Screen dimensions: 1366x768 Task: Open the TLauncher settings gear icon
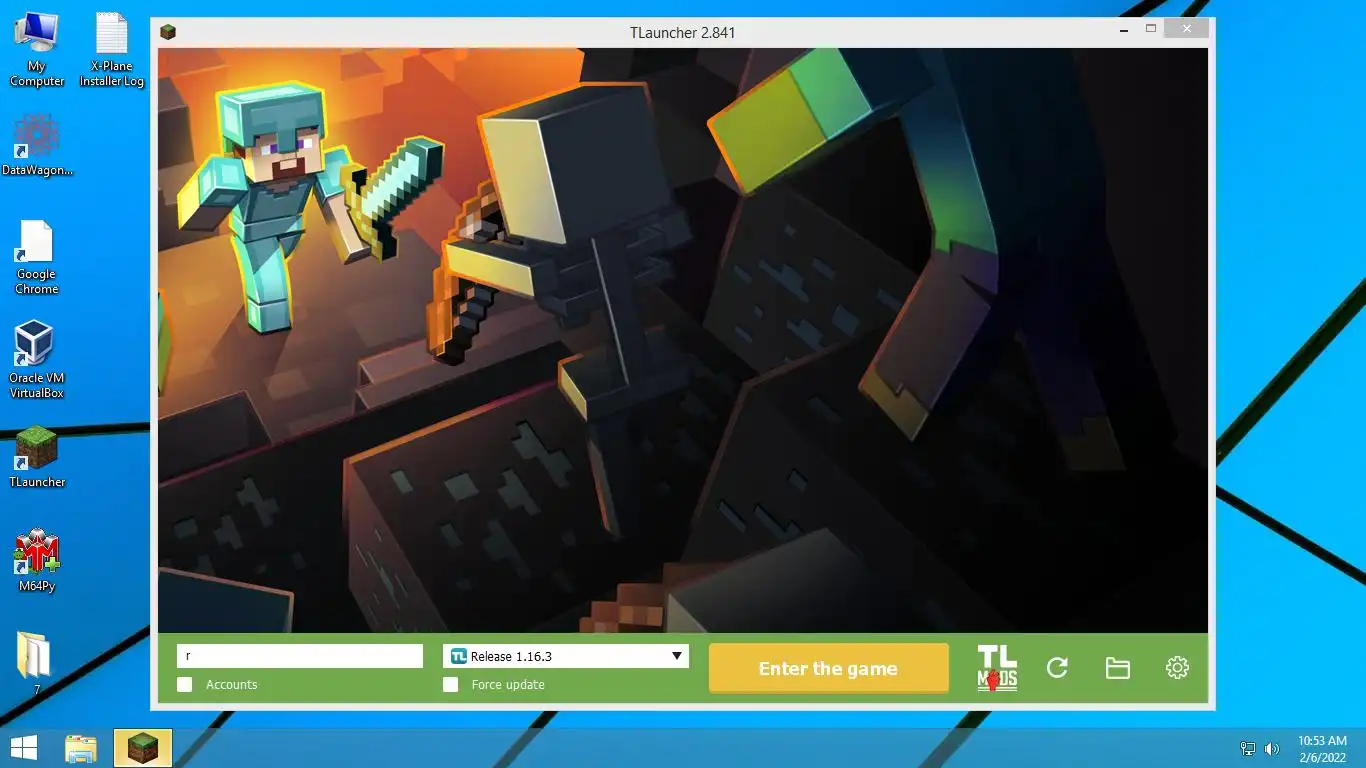(x=1177, y=668)
